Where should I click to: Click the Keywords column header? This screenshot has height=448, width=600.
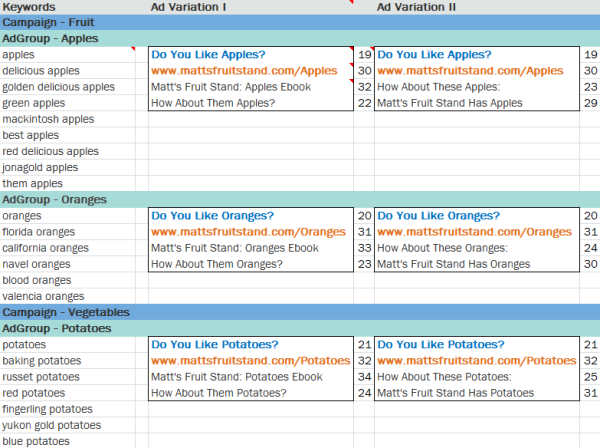30,7
